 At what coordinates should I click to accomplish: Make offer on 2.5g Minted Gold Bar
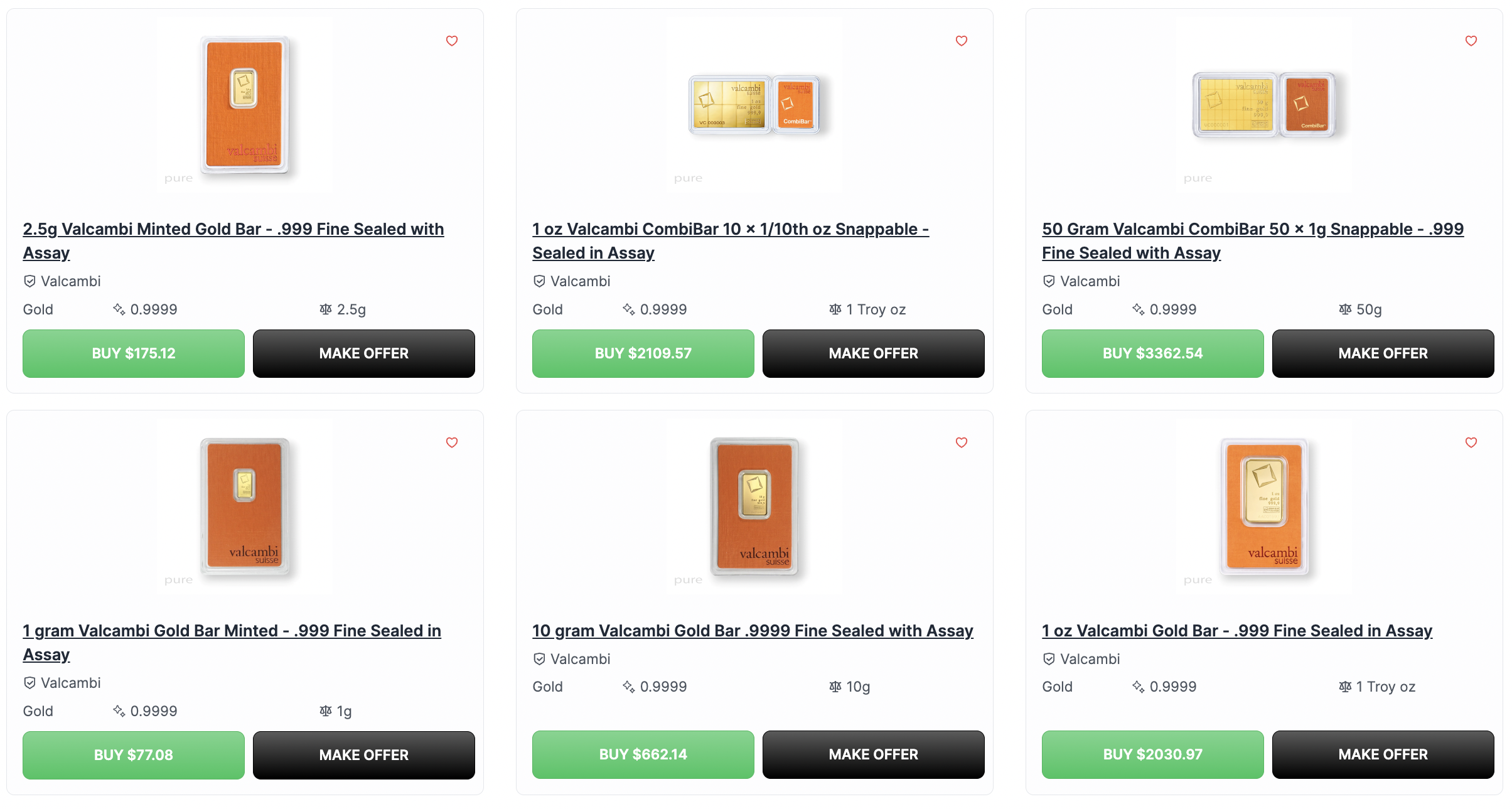click(x=363, y=353)
